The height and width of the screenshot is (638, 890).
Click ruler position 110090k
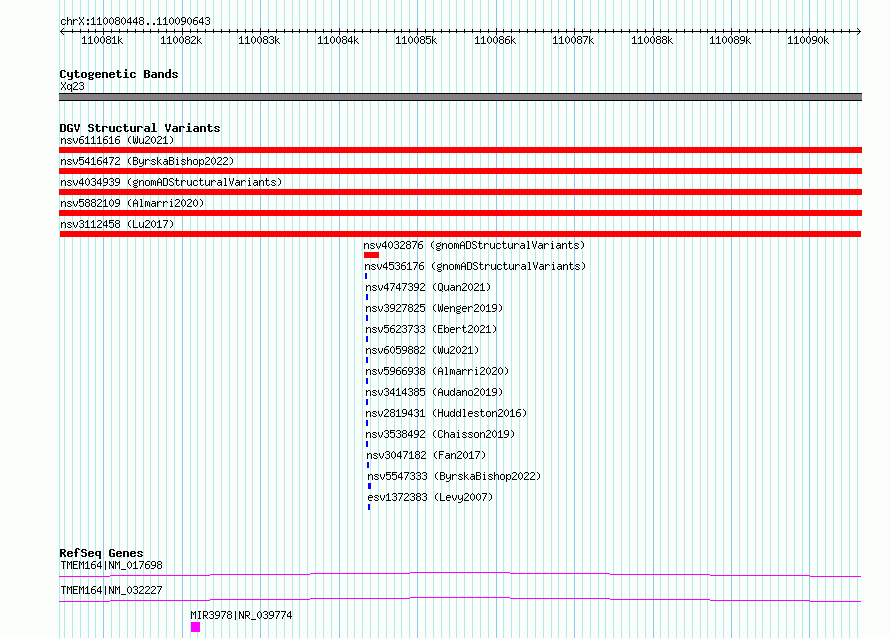(x=808, y=40)
